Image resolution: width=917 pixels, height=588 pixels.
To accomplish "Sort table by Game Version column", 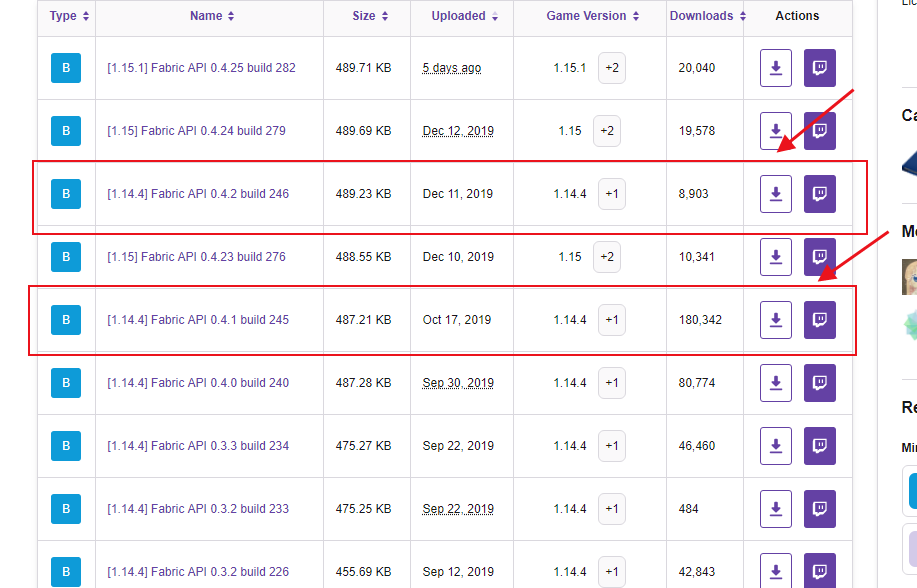I will coord(592,16).
